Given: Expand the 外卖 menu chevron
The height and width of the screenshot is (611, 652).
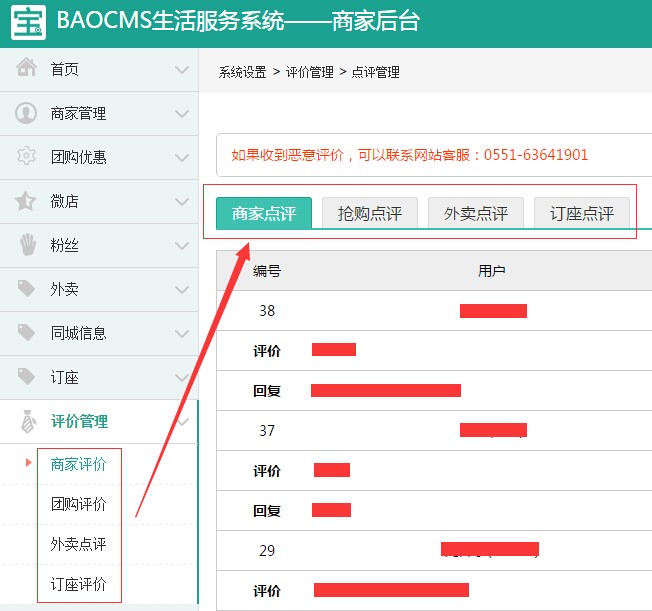Looking at the screenshot, I should 182,289.
